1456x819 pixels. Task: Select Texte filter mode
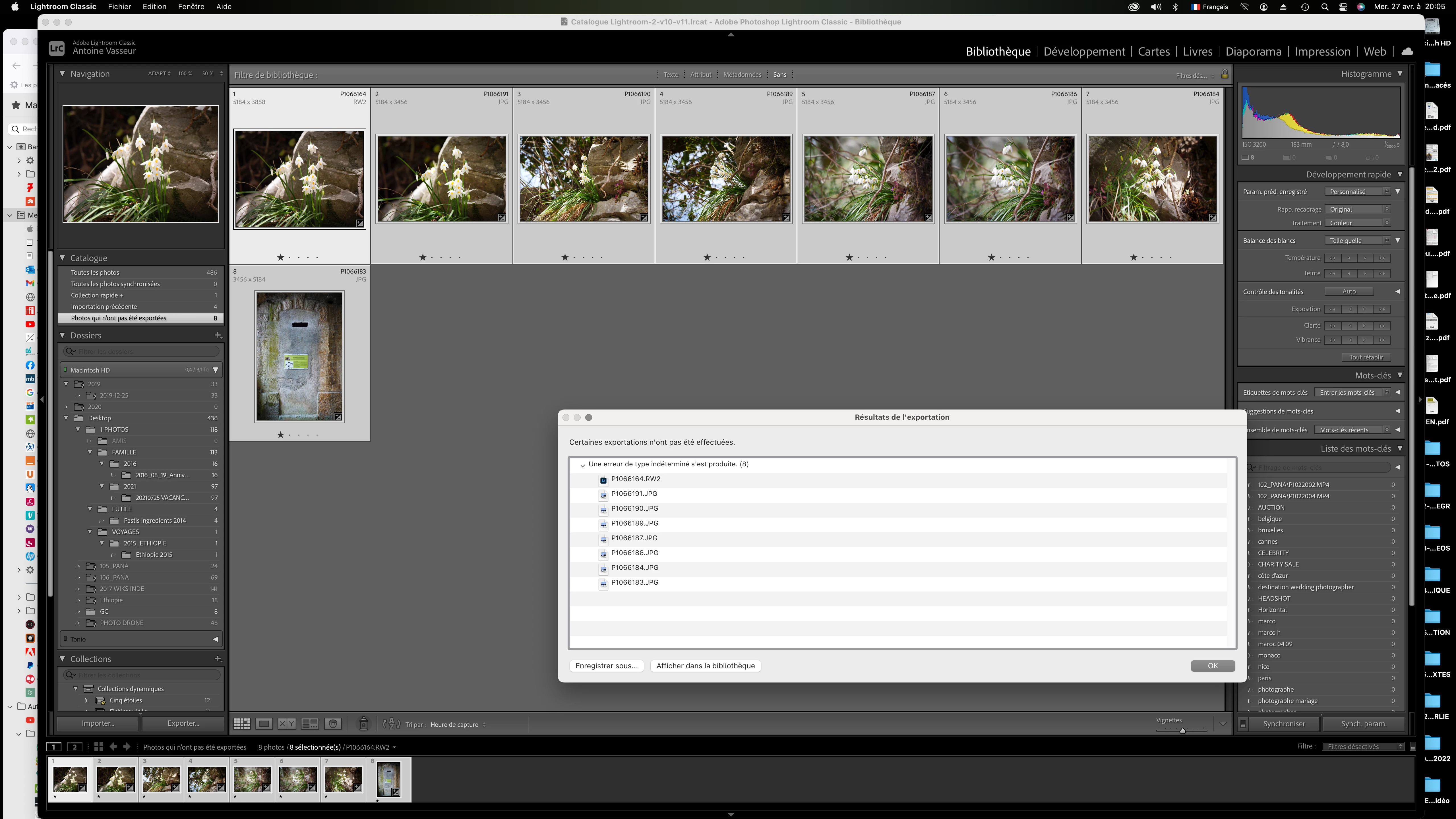coord(671,75)
